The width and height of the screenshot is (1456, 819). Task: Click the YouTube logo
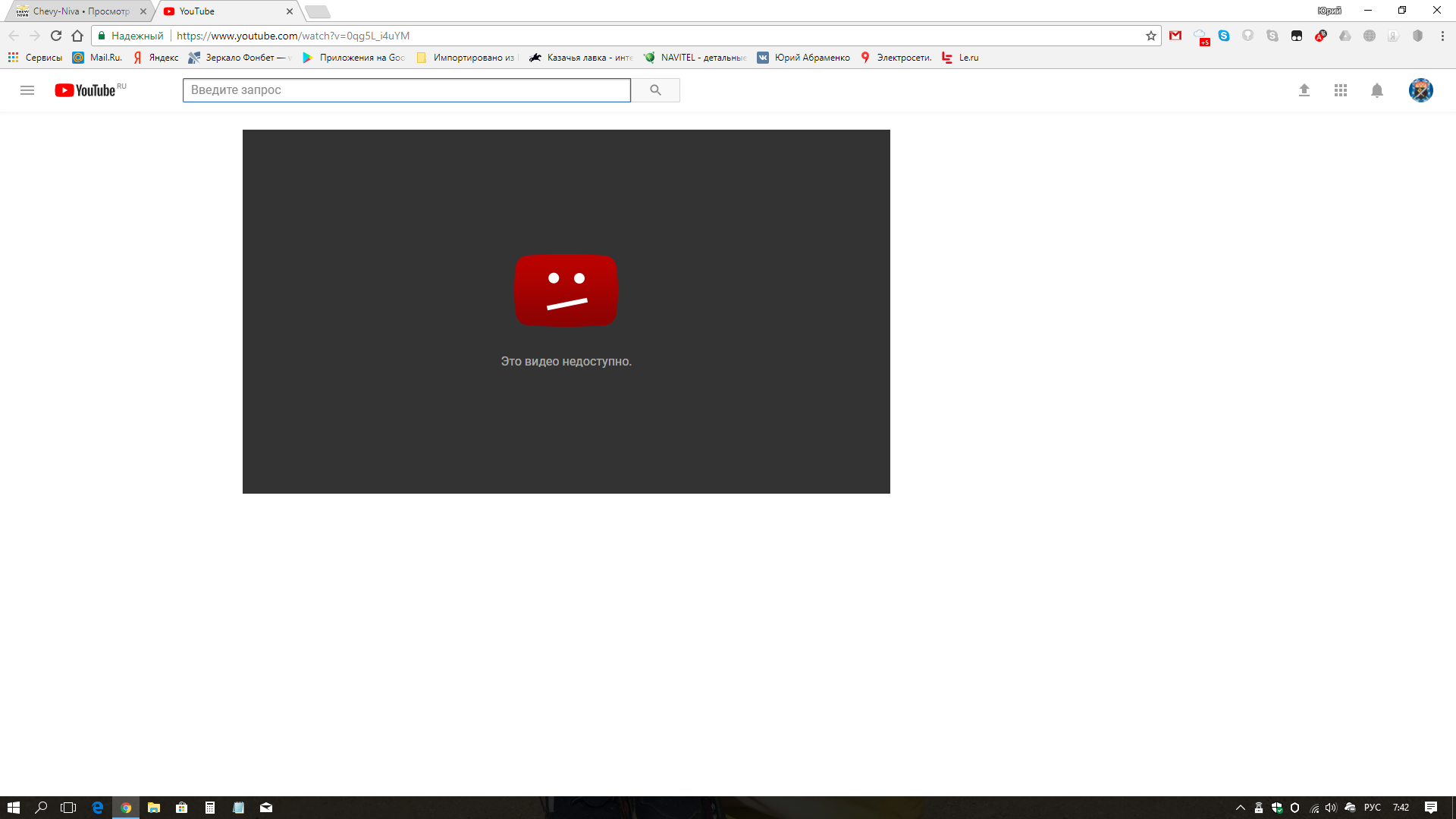coord(86,90)
